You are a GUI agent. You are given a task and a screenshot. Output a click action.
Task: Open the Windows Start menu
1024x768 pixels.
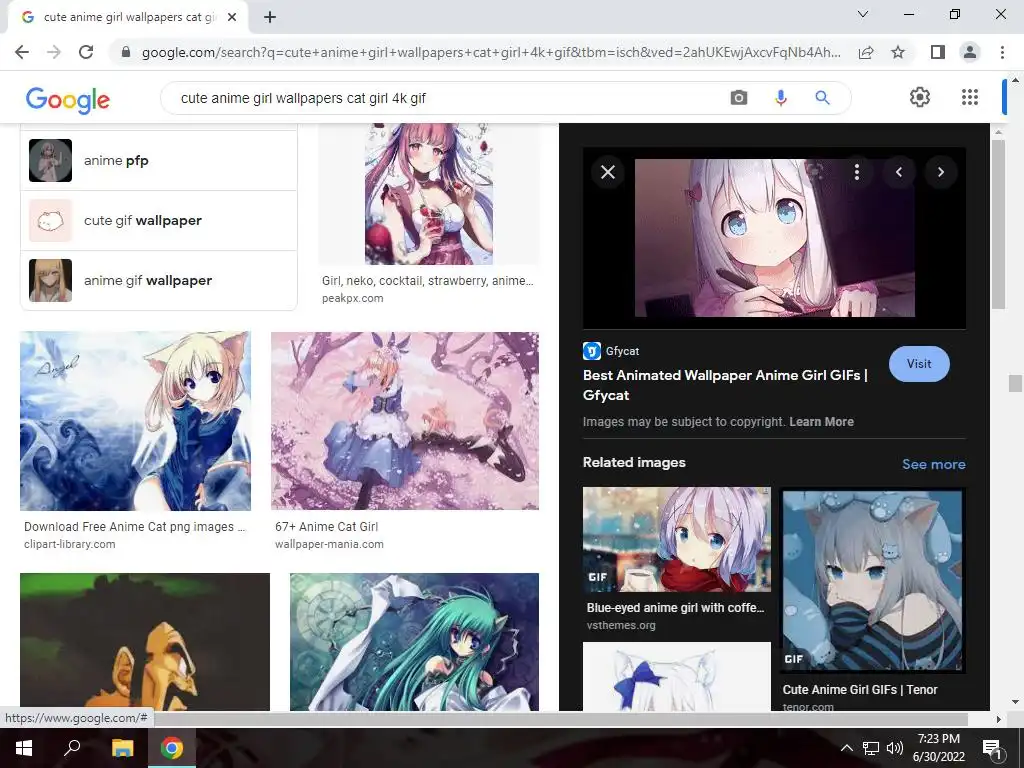[x=24, y=748]
